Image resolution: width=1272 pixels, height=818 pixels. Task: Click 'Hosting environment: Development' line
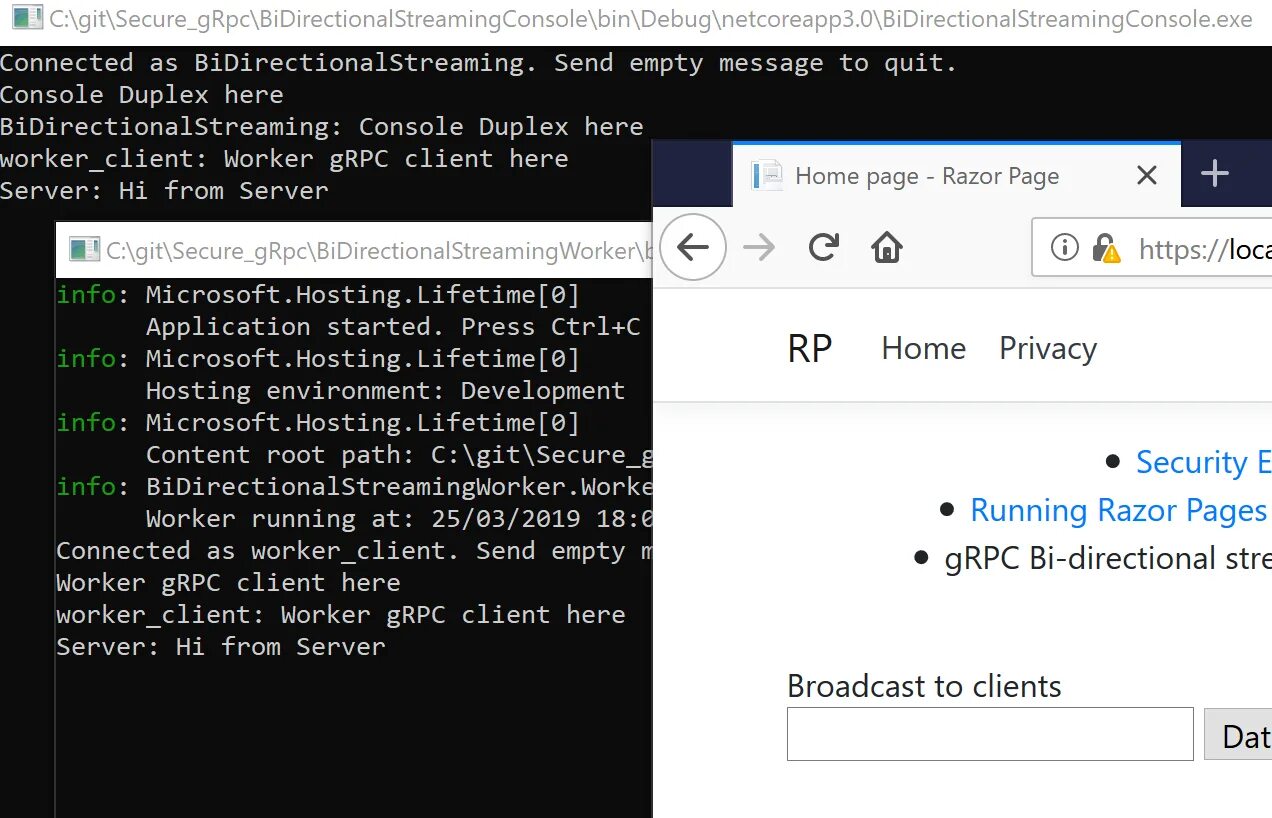click(385, 391)
